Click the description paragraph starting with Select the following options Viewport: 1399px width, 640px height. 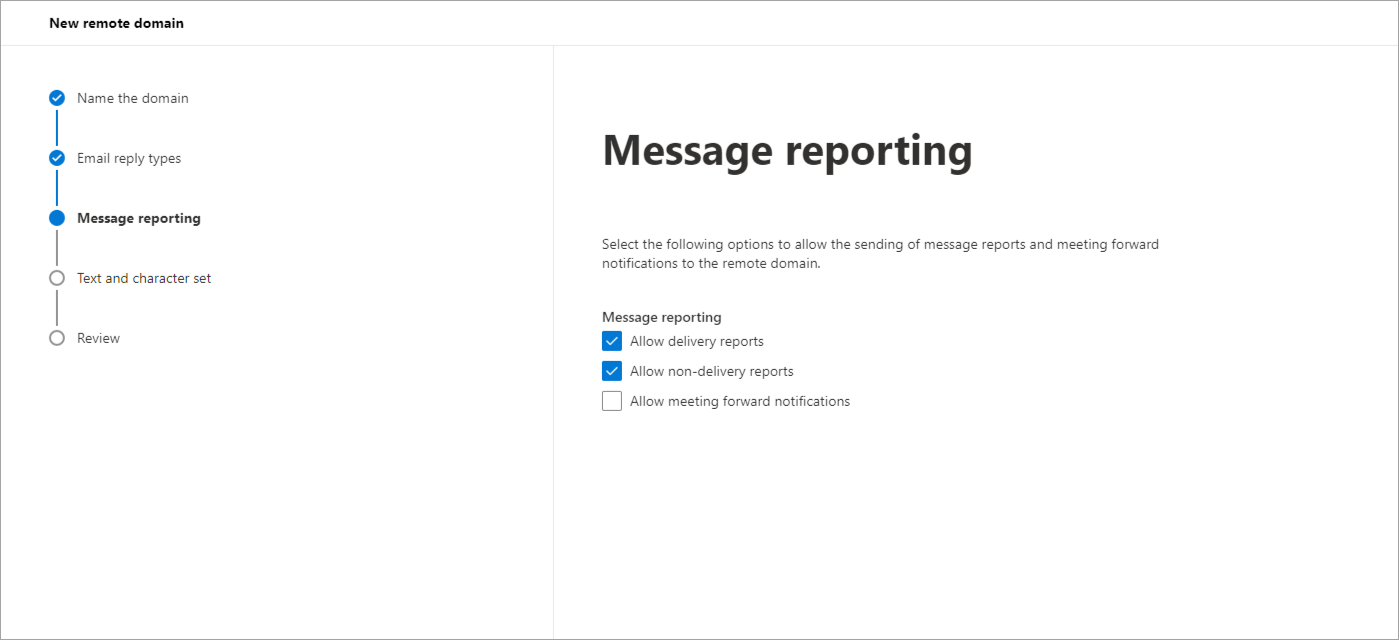tap(880, 253)
